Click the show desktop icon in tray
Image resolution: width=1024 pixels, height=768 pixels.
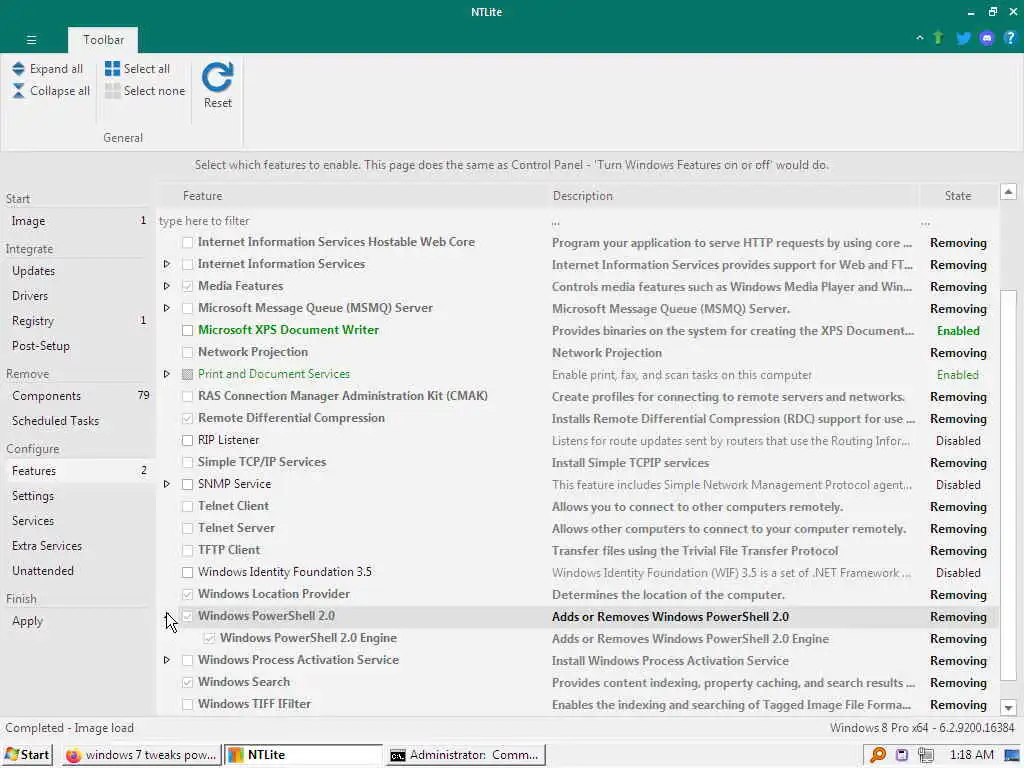point(1012,755)
